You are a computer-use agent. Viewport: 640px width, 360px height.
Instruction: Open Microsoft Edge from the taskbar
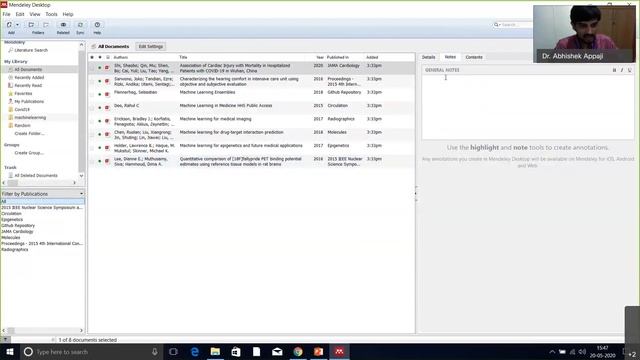195,352
